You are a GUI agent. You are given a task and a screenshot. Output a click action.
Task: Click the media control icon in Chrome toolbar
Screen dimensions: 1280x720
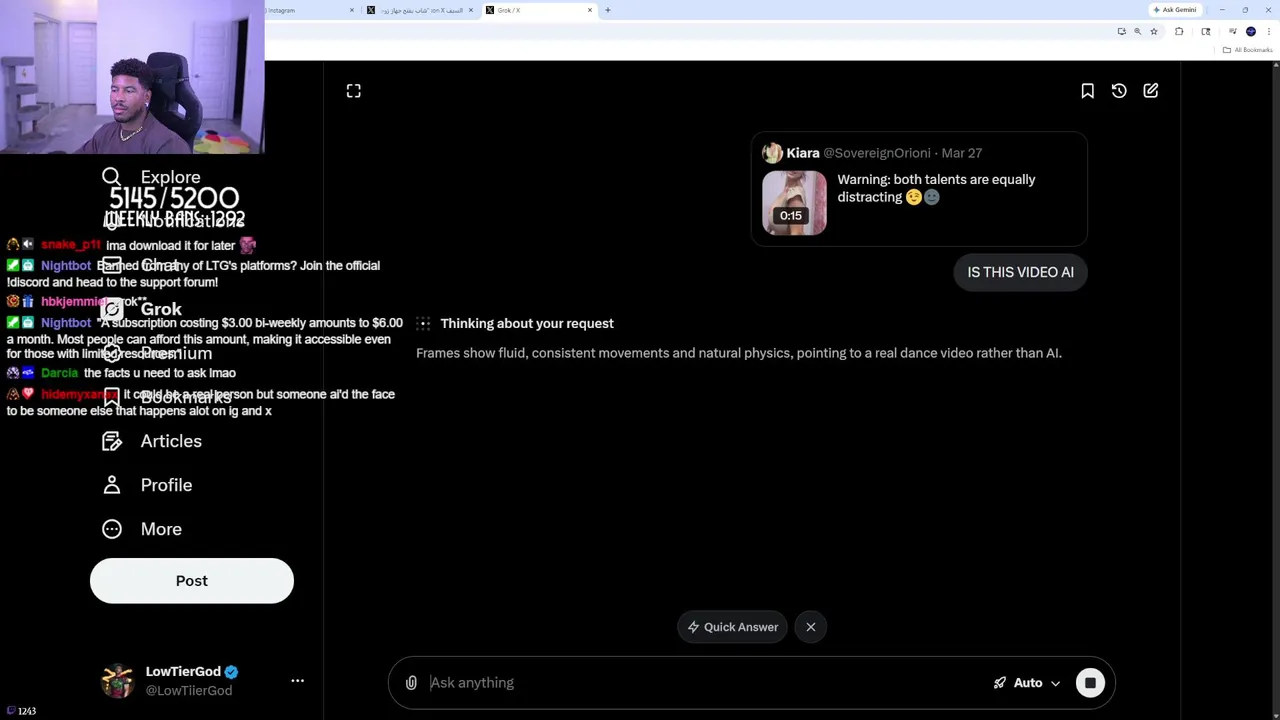1232,32
